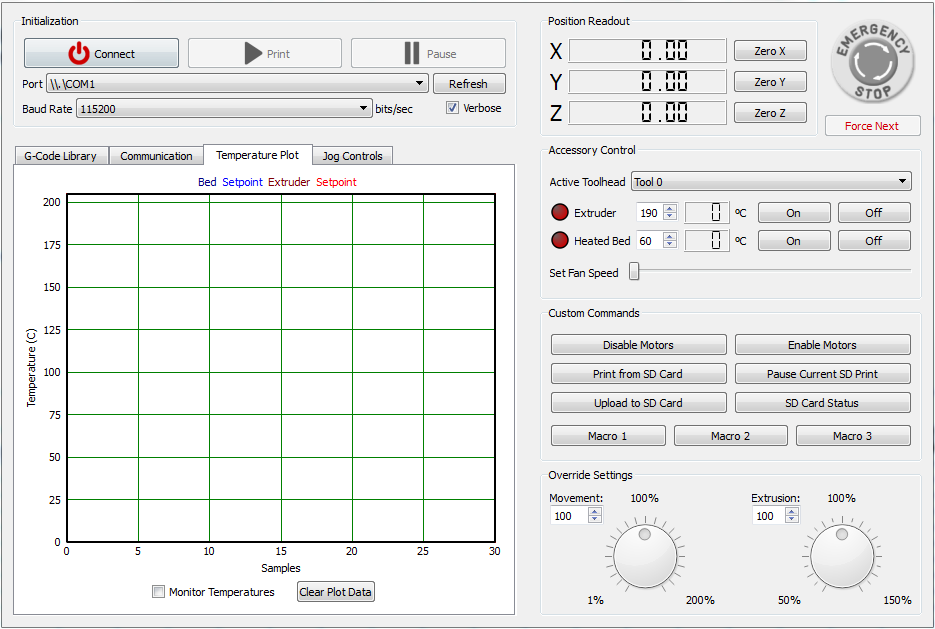Open the Jog Controls tab

352,156
